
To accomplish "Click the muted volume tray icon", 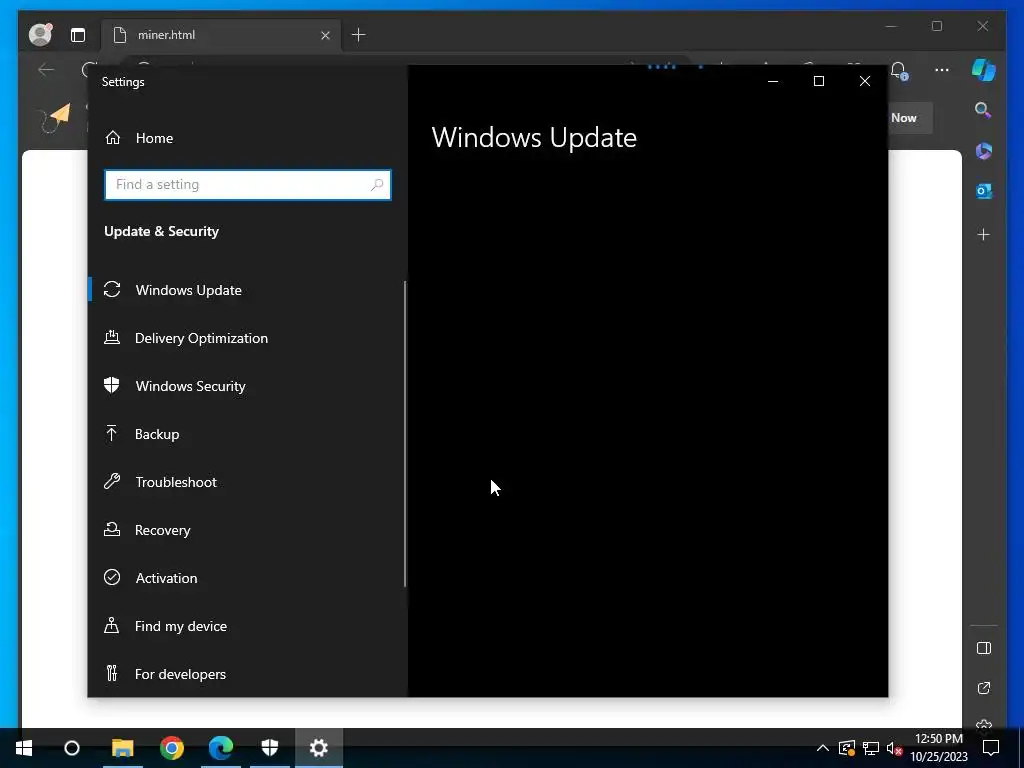I will 894,748.
